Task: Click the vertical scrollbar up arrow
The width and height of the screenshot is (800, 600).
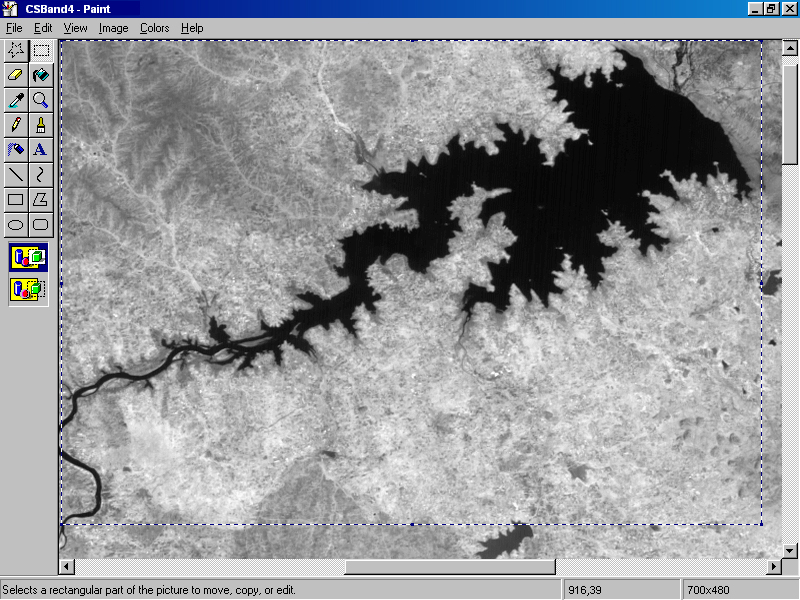Action: pyautogui.click(x=790, y=48)
